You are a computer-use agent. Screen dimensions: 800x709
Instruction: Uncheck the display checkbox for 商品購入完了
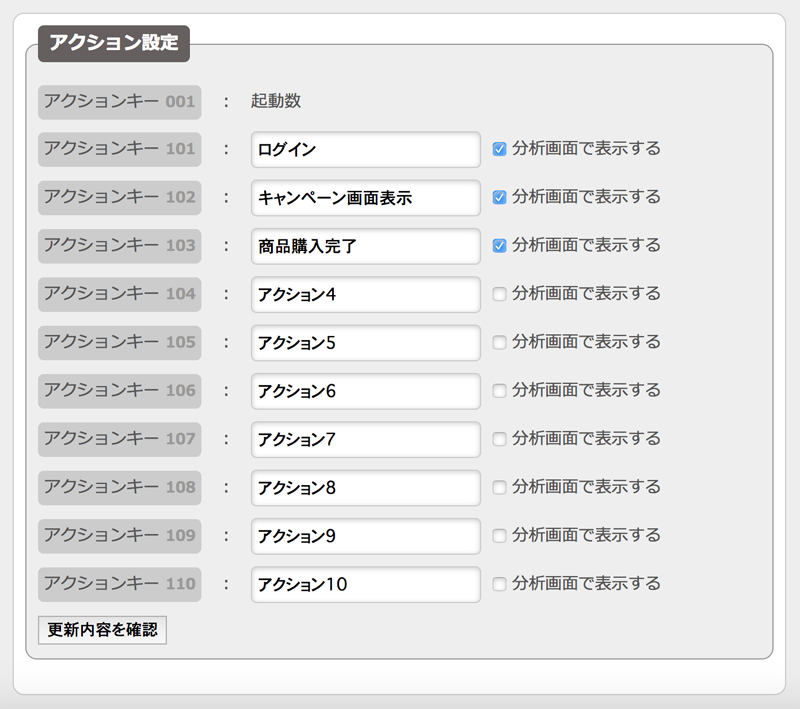[x=499, y=246]
